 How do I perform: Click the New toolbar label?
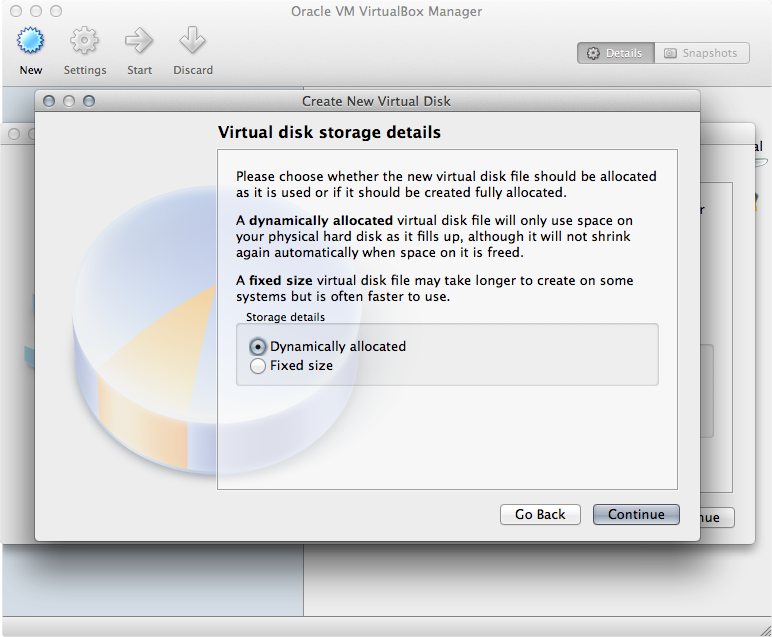31,70
